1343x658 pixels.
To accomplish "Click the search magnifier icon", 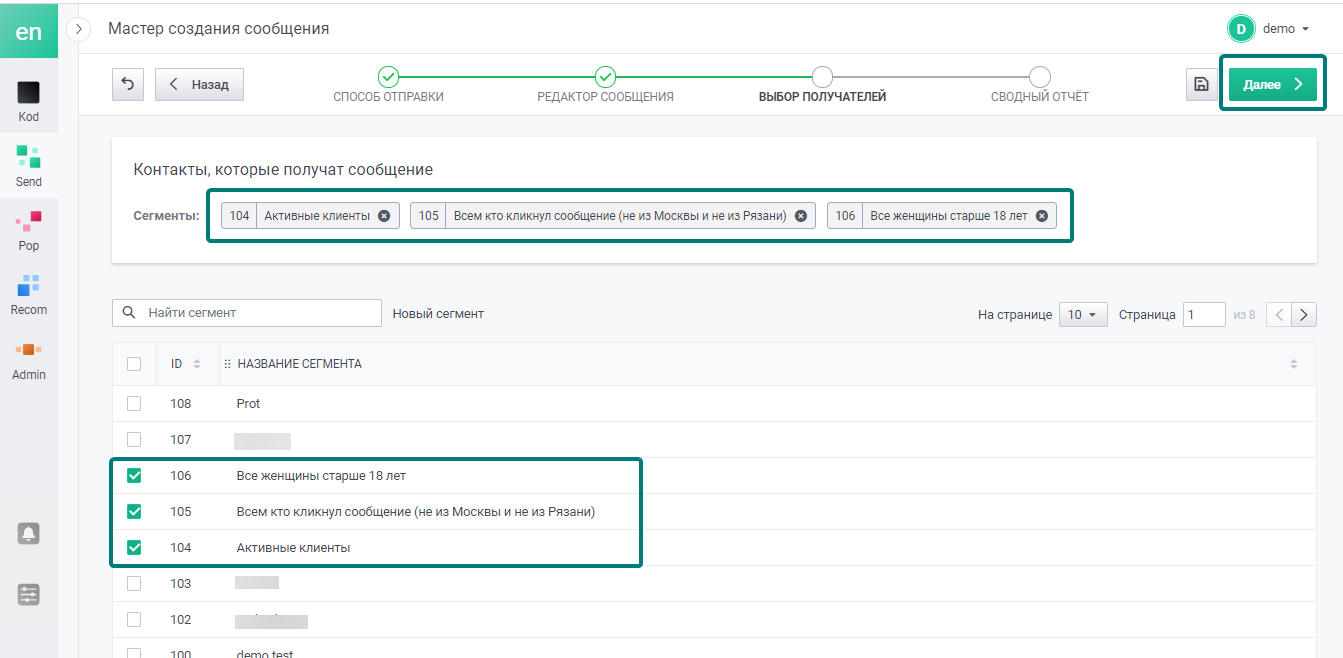I will pos(129,313).
